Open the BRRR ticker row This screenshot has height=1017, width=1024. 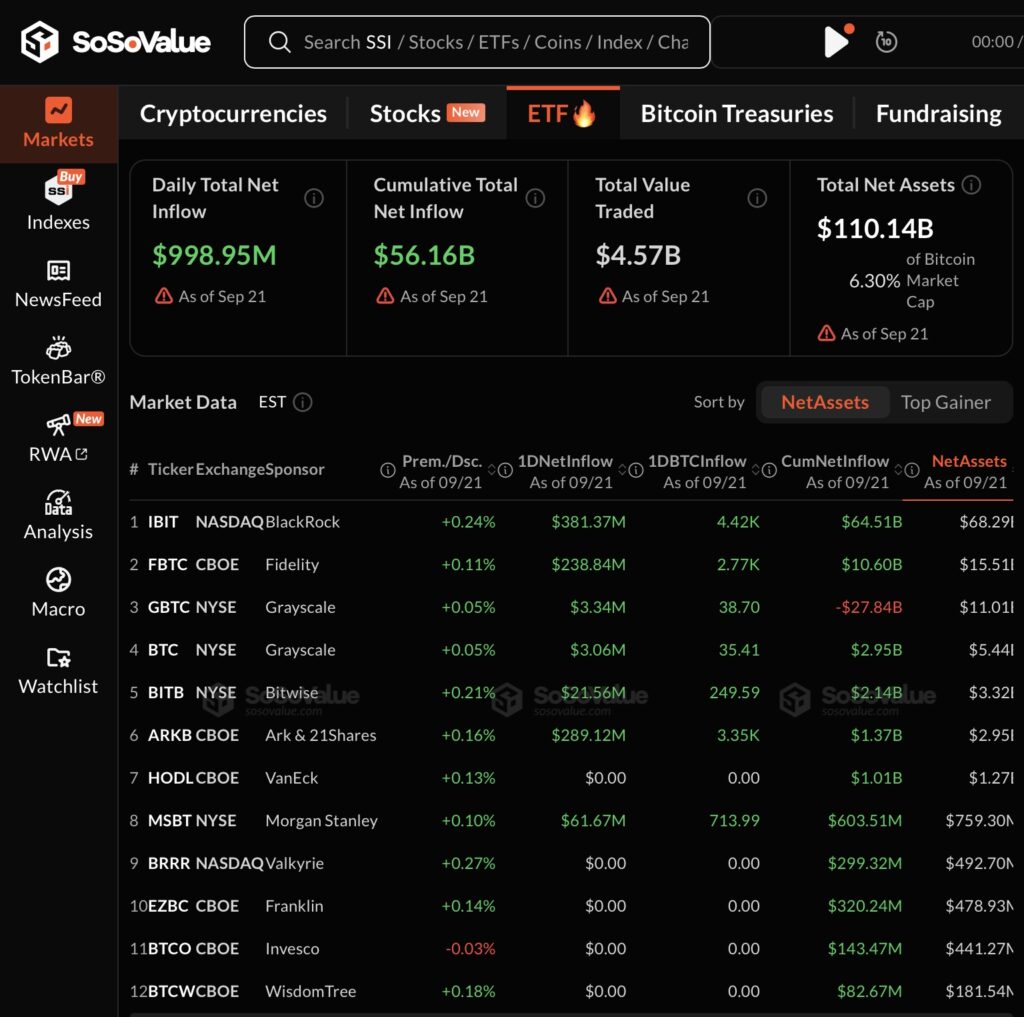click(x=571, y=863)
